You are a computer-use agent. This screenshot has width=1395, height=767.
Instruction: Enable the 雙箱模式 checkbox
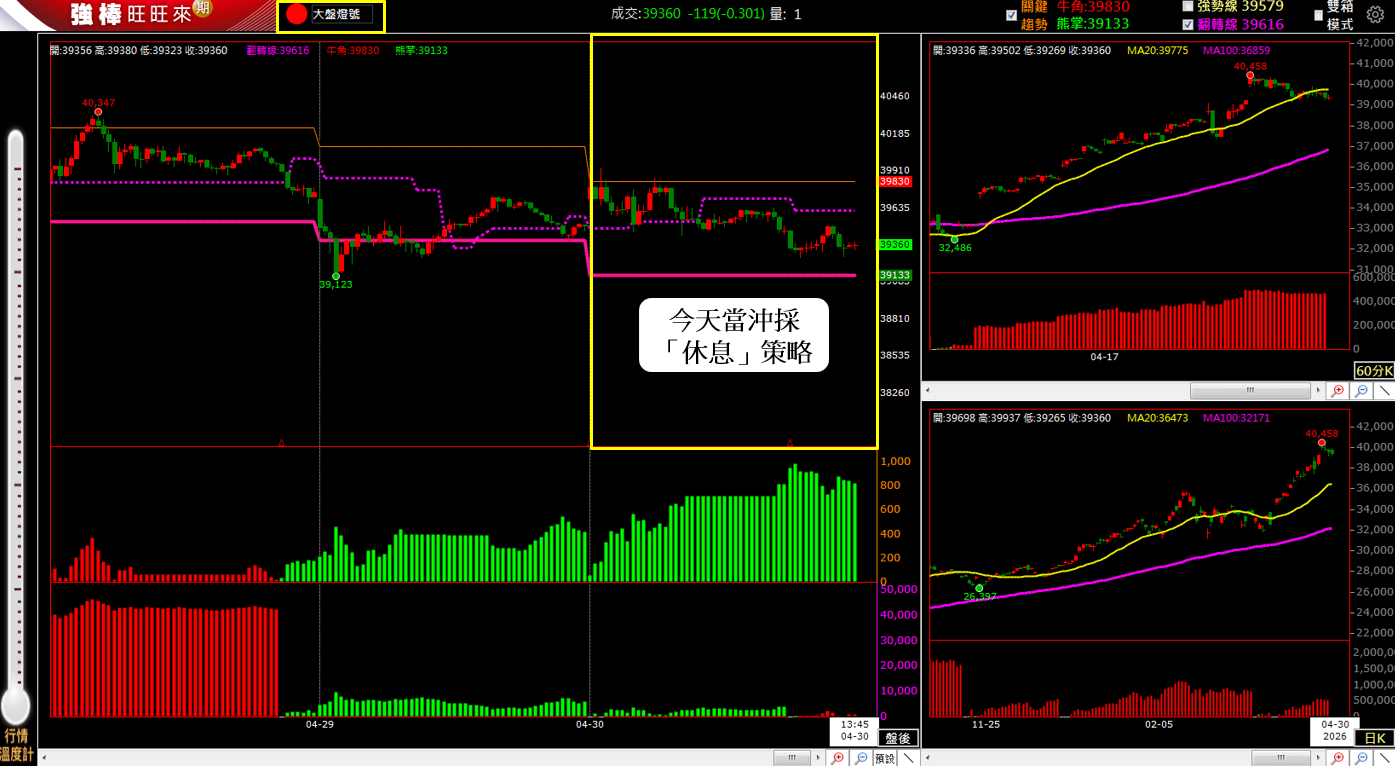tap(1319, 15)
